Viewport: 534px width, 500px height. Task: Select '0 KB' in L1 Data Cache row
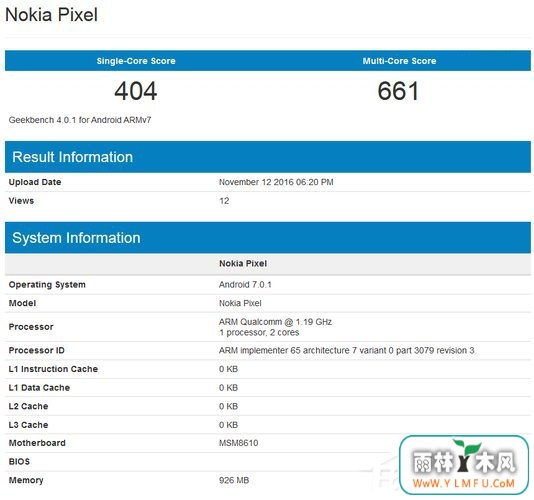[x=229, y=388]
